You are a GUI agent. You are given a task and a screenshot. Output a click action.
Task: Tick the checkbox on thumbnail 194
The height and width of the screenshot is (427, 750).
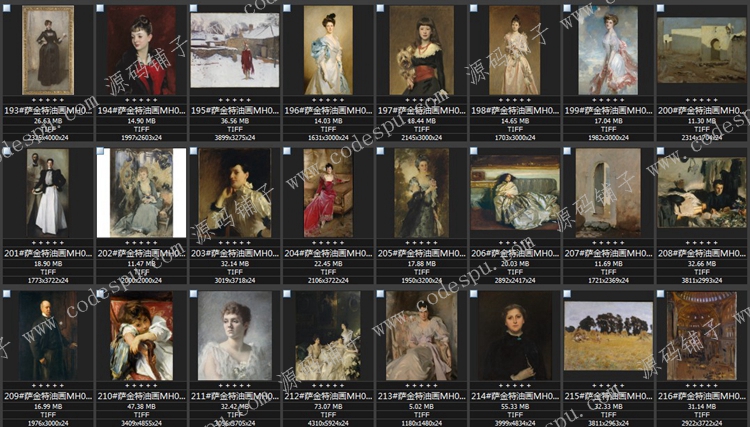click(100, 8)
